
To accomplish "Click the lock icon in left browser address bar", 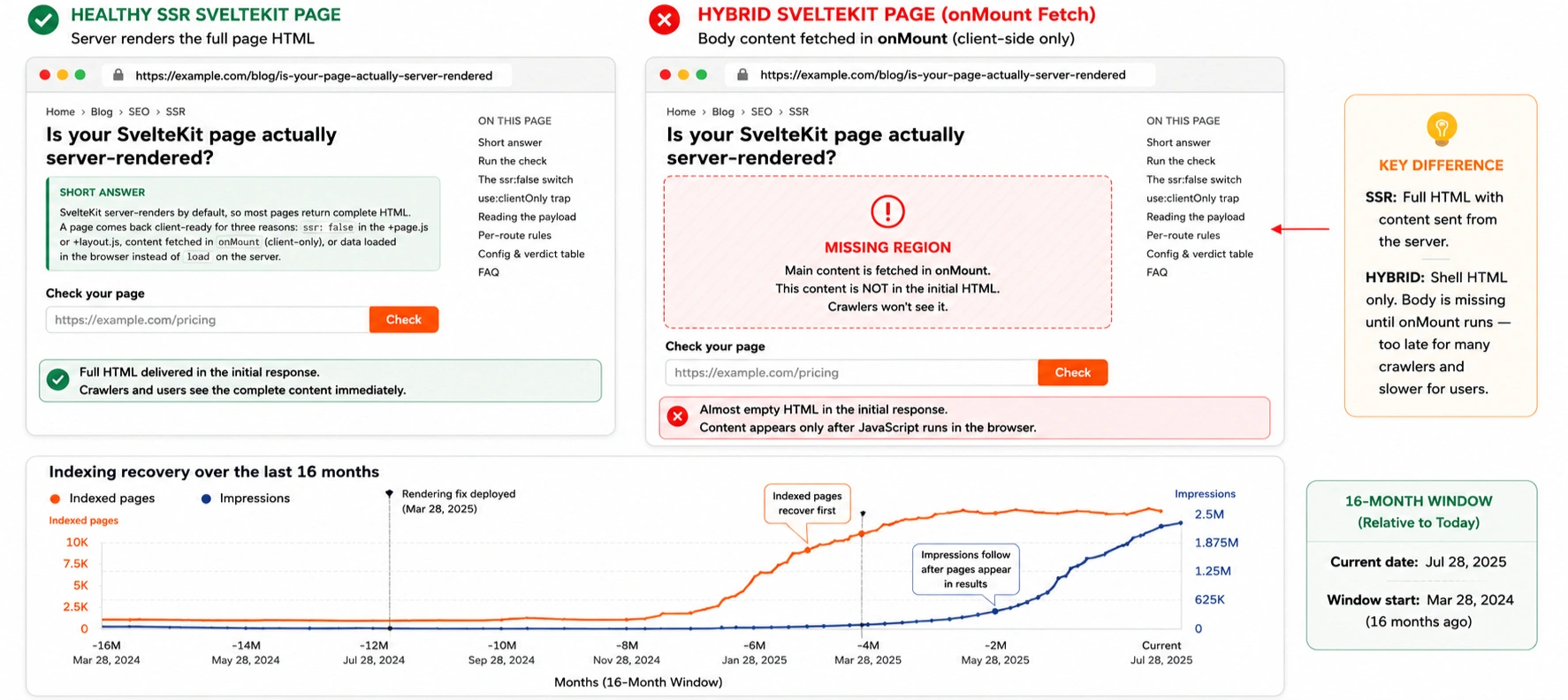I will (118, 75).
